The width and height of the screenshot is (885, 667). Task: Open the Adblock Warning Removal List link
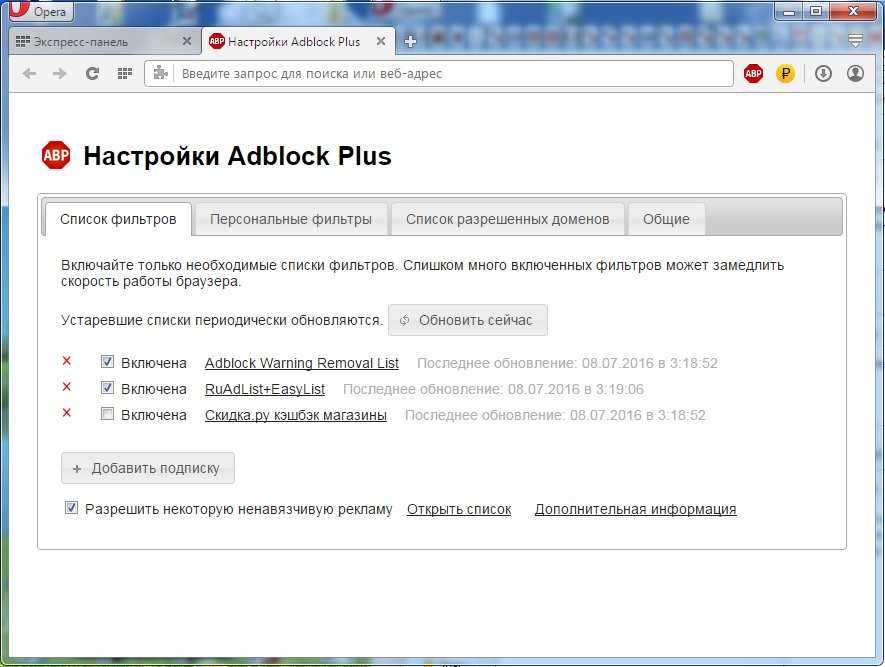(x=301, y=363)
